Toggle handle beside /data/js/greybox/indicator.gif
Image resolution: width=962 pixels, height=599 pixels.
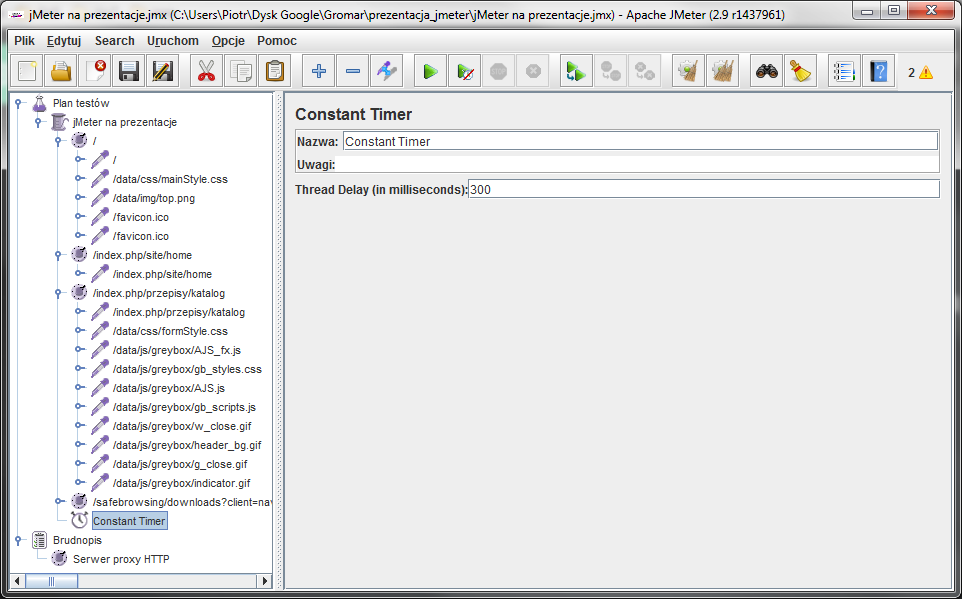click(x=79, y=483)
